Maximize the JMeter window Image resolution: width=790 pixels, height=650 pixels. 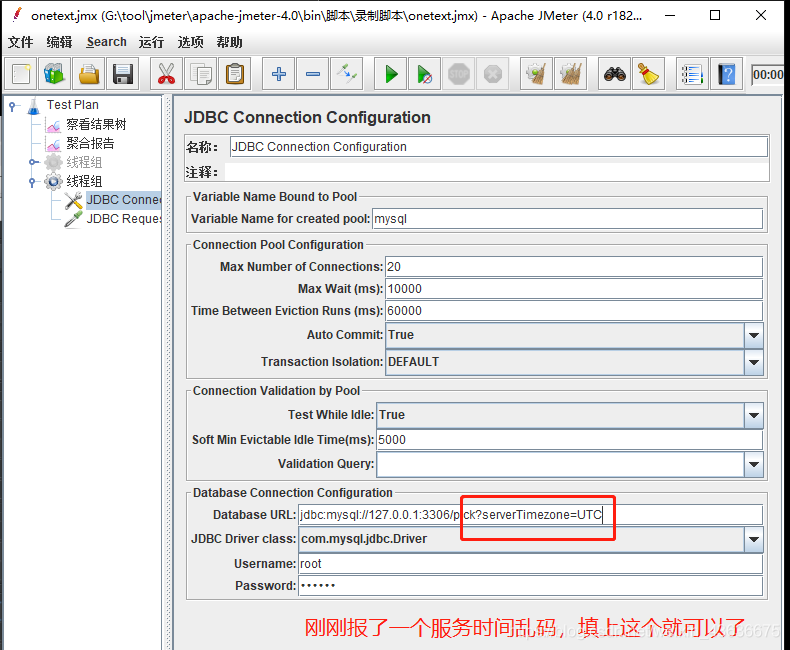(714, 16)
